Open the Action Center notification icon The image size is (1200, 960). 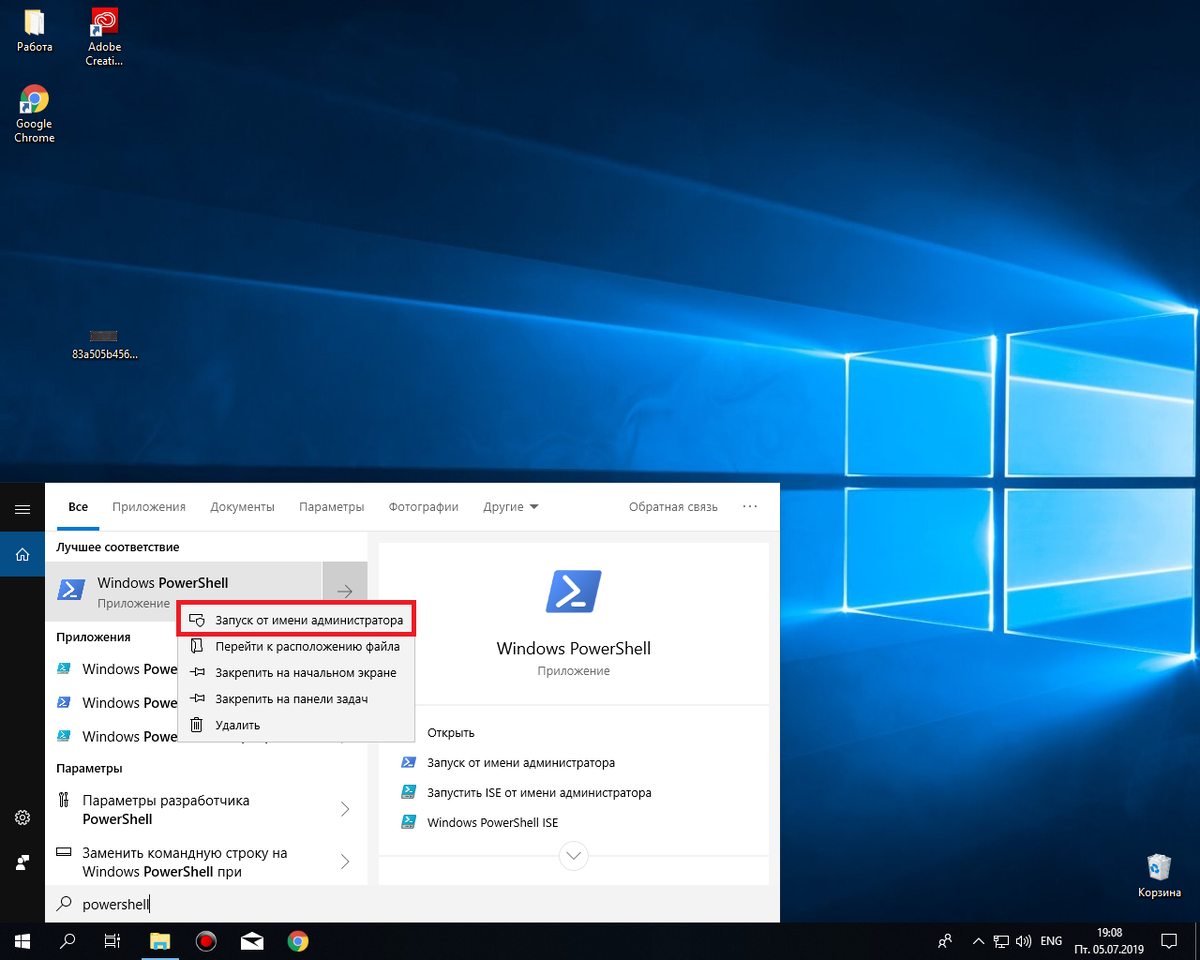pyautogui.click(x=1169, y=941)
